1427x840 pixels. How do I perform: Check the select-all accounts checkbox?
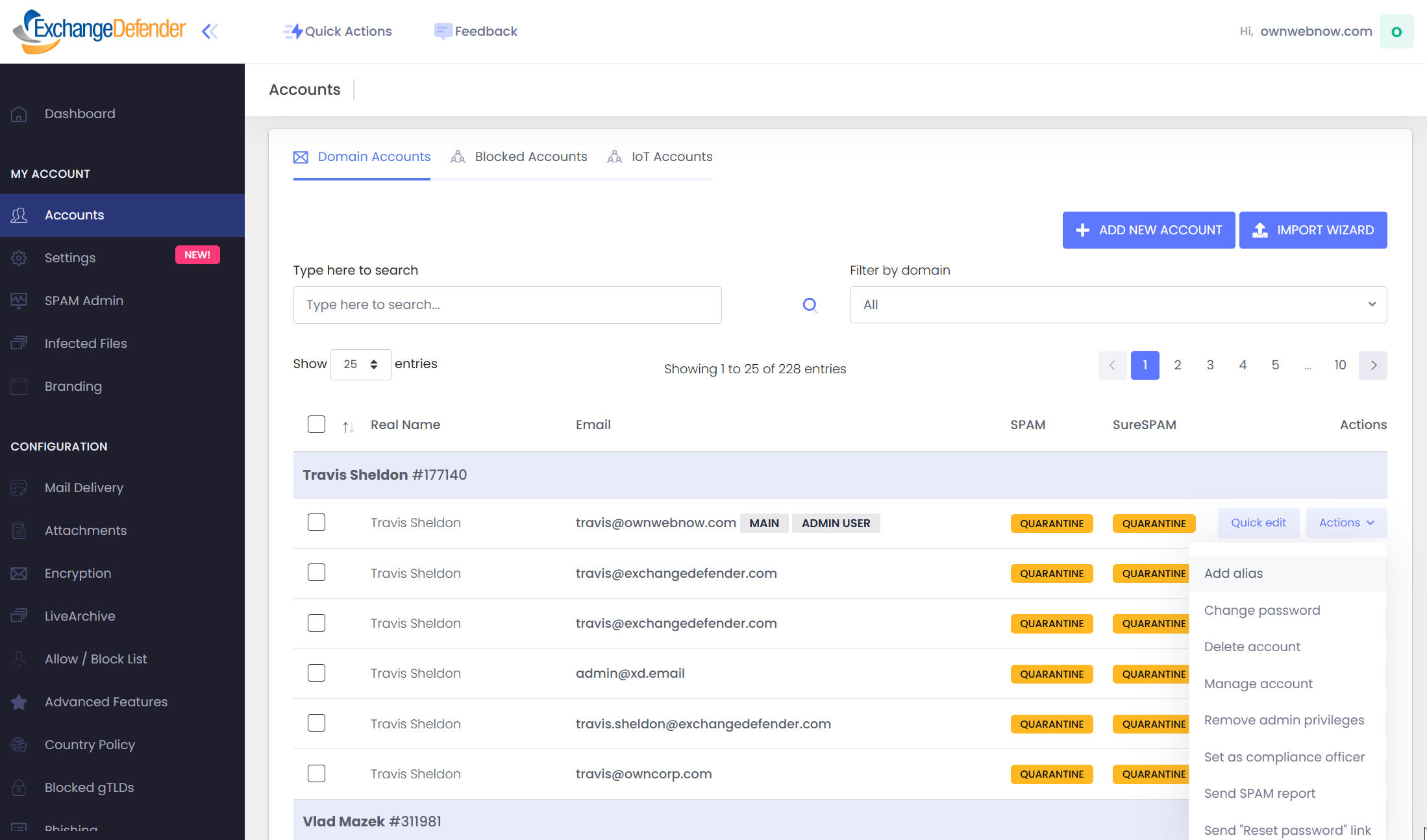[x=316, y=424]
